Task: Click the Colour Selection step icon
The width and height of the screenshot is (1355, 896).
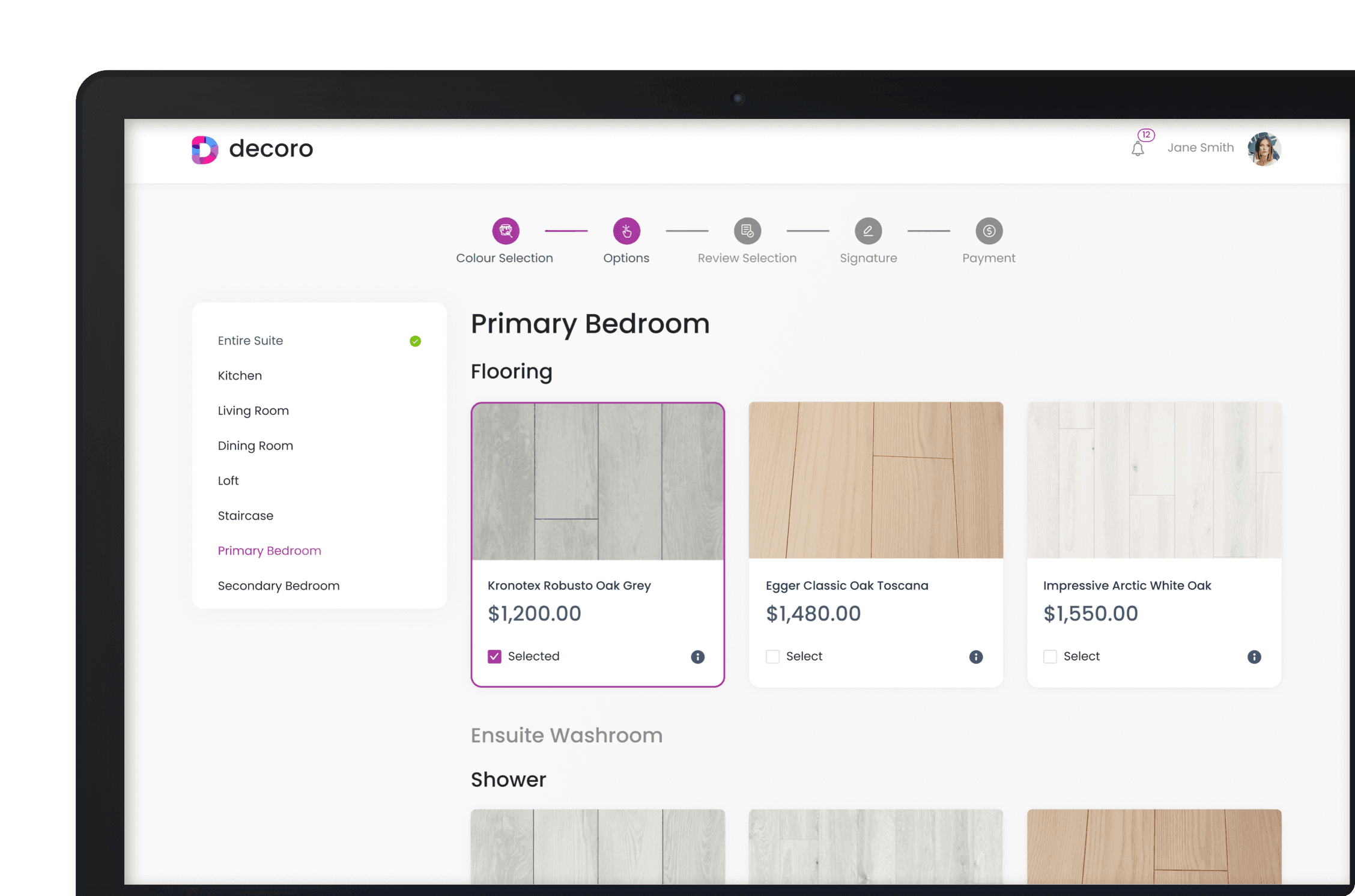Action: (506, 231)
